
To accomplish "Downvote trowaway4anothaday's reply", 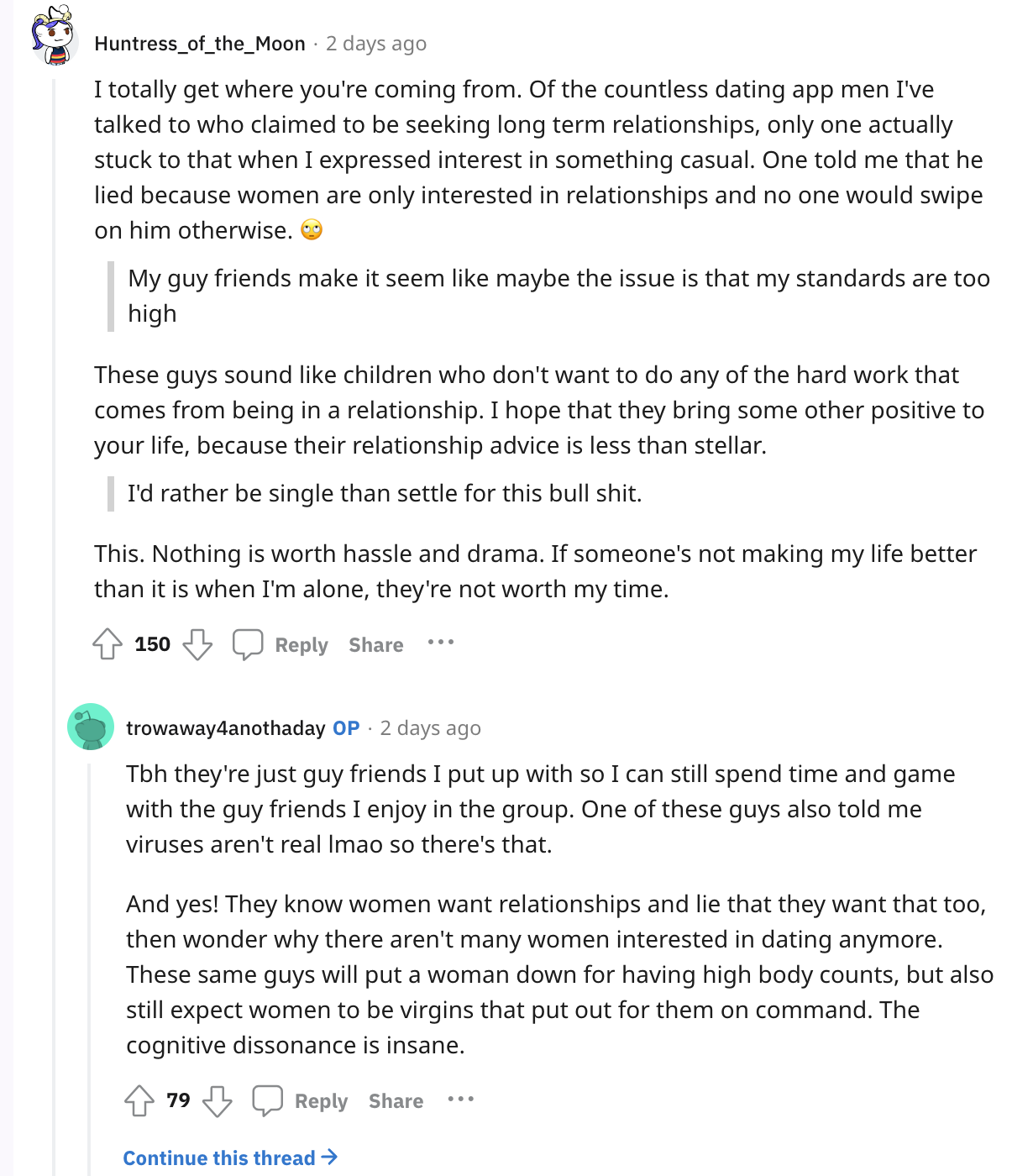I will [x=218, y=1100].
